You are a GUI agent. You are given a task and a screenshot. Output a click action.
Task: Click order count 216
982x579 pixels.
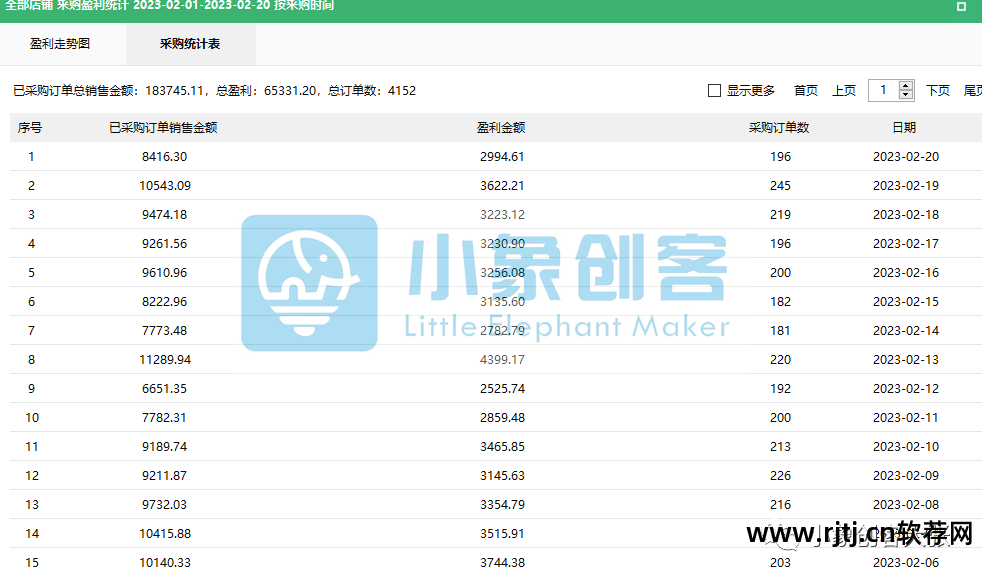click(780, 505)
